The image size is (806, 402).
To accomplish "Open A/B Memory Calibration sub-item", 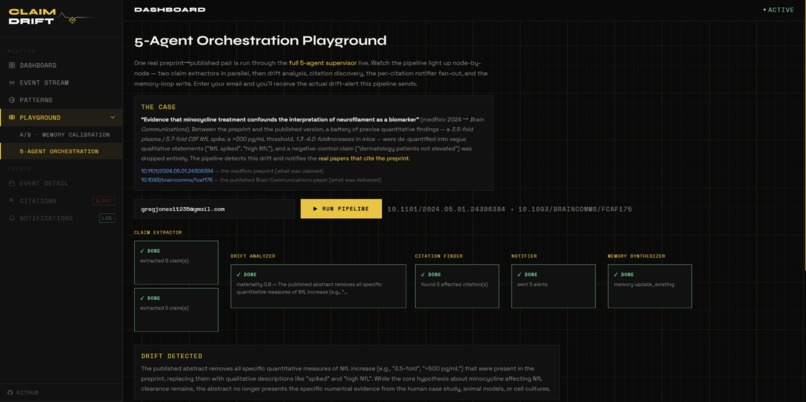I will 61,135.
